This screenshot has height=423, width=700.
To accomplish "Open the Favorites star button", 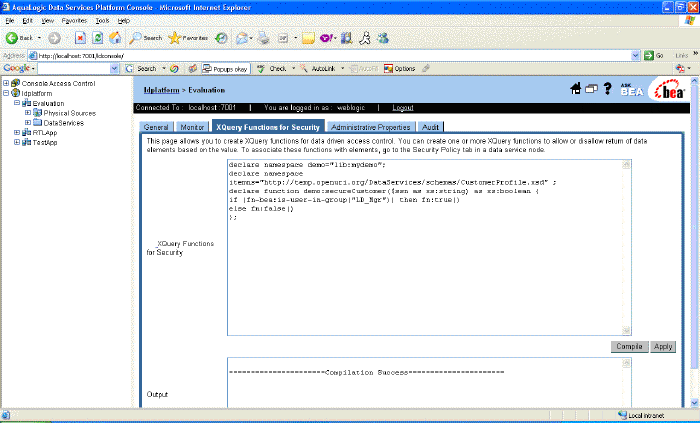I will (x=188, y=38).
